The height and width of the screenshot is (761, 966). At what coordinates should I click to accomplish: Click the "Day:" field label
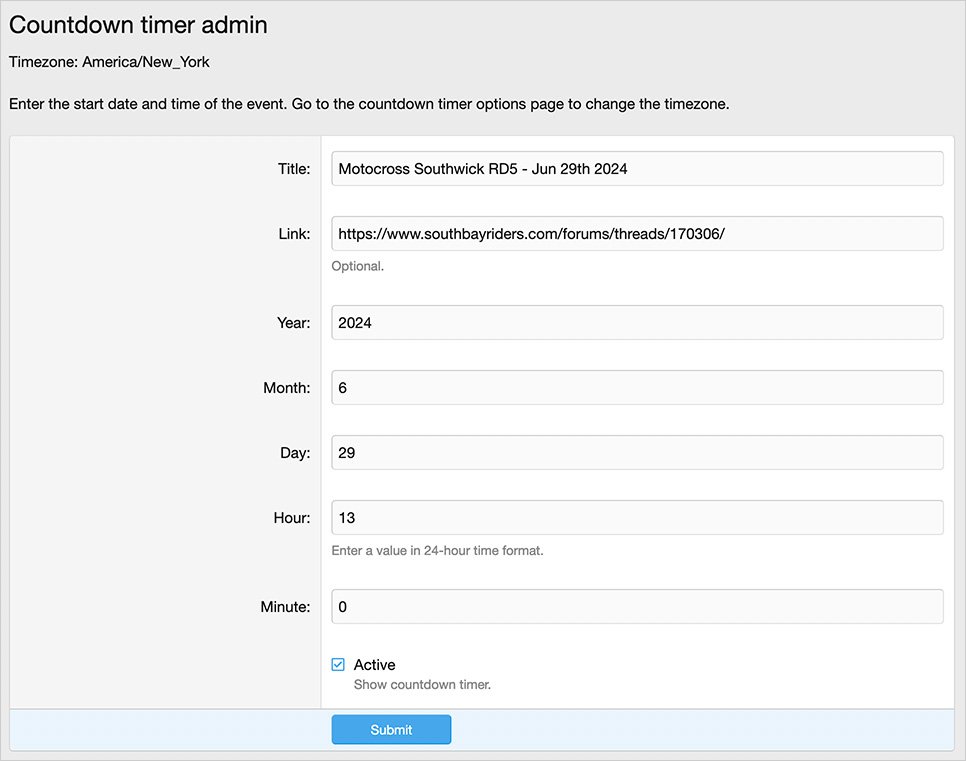click(296, 453)
